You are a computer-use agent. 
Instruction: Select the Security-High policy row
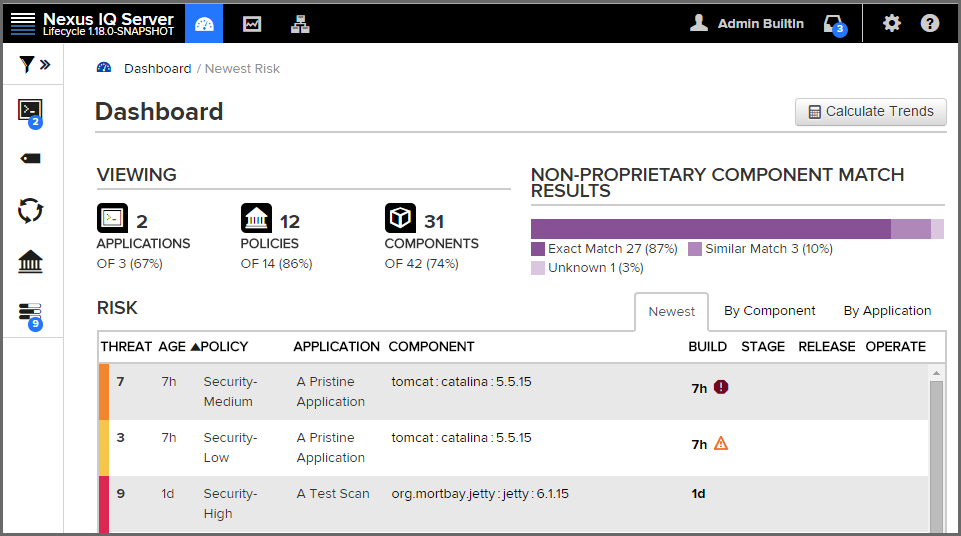click(x=514, y=504)
